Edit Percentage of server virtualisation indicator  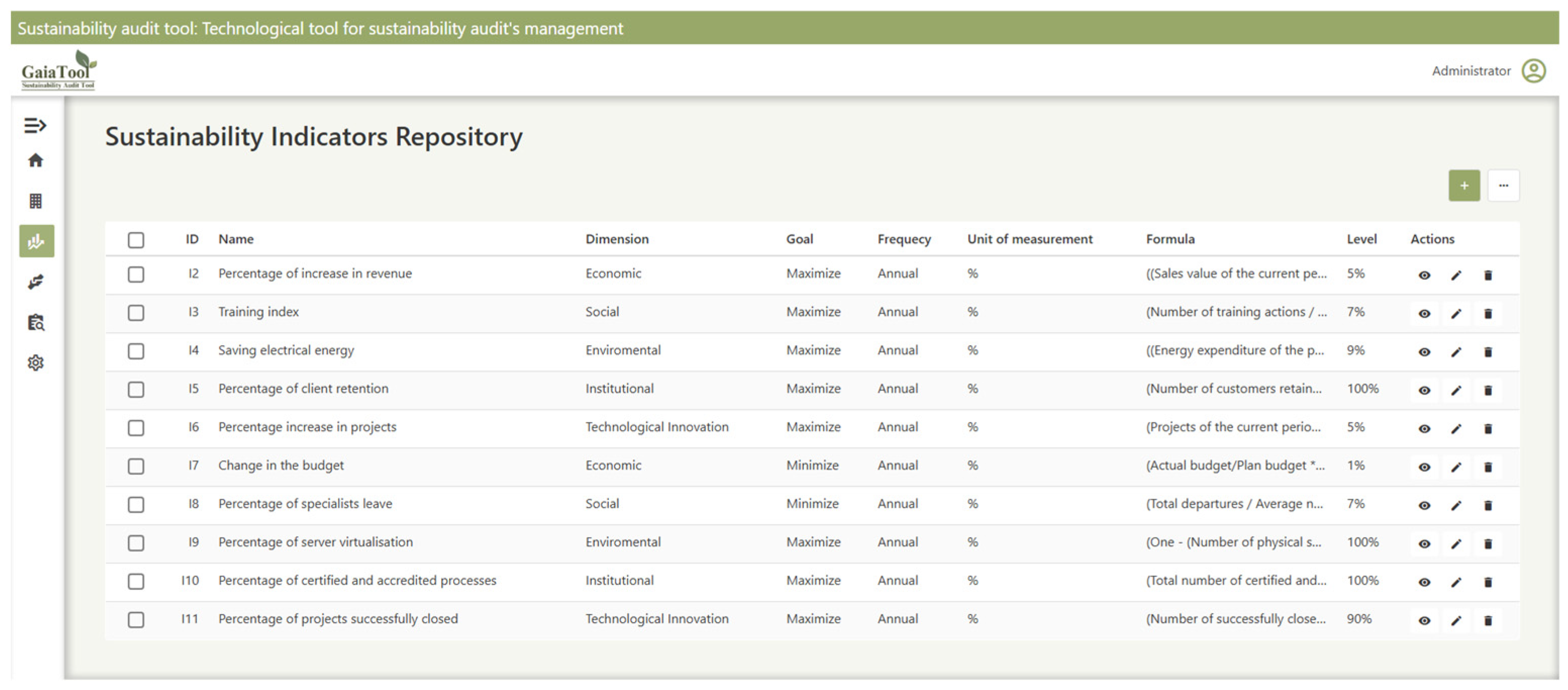1455,544
